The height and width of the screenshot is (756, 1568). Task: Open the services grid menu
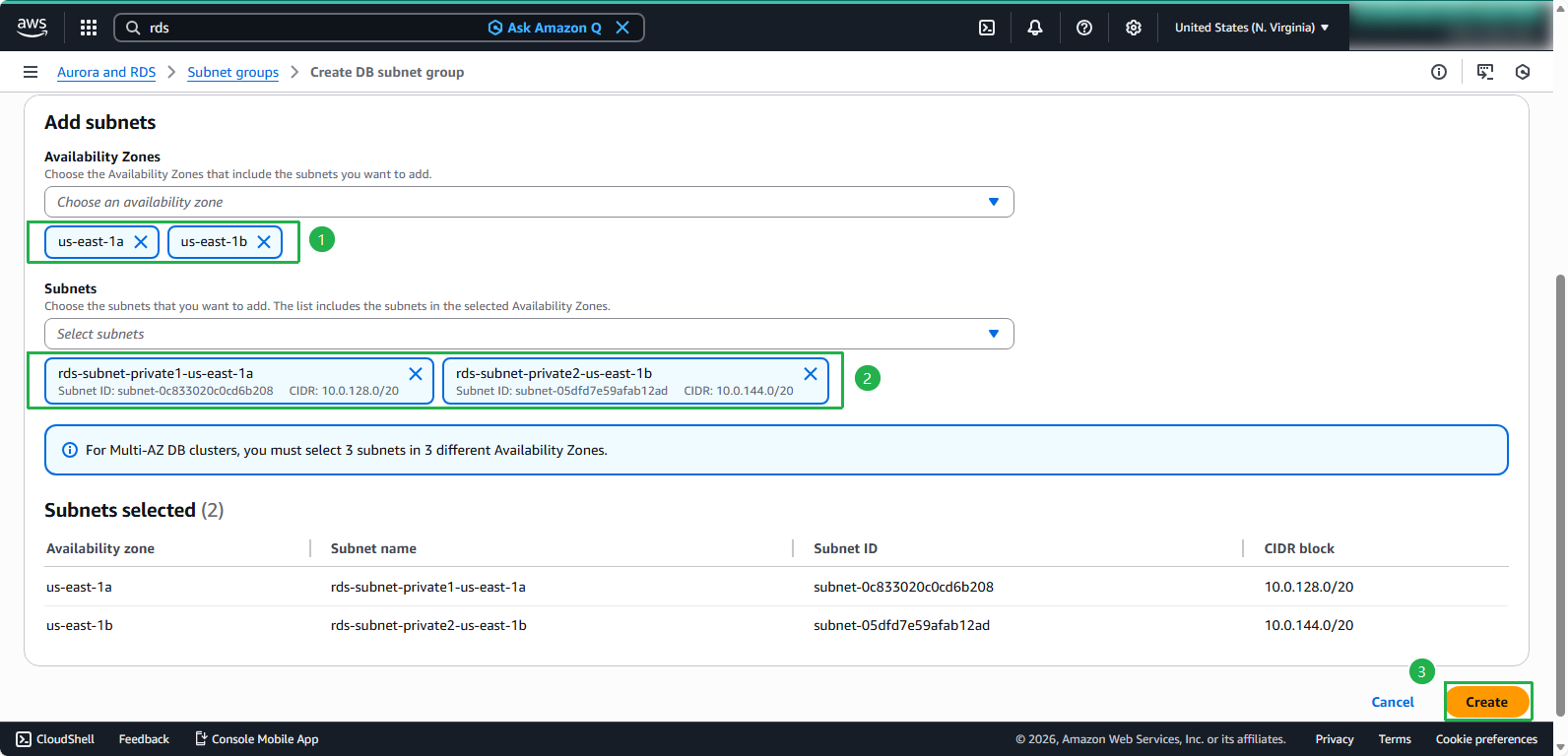[89, 28]
